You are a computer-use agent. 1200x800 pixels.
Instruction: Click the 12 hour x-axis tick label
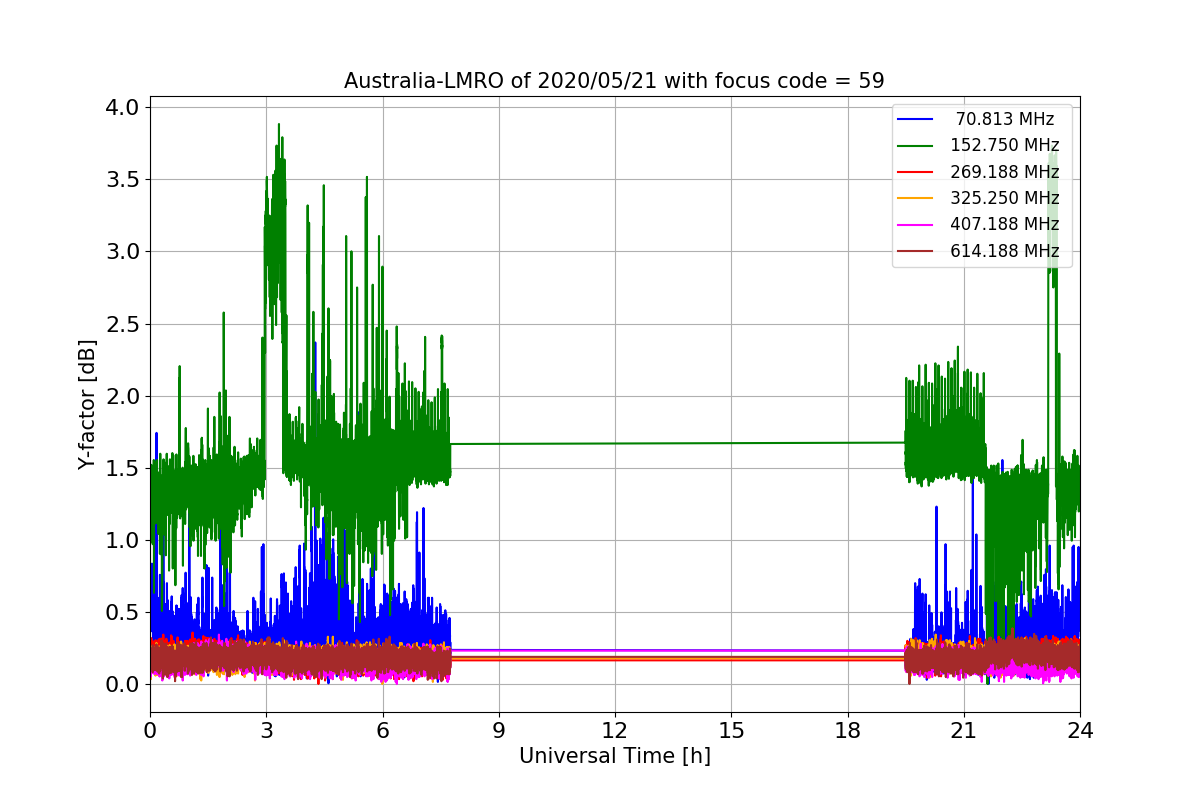pos(615,730)
